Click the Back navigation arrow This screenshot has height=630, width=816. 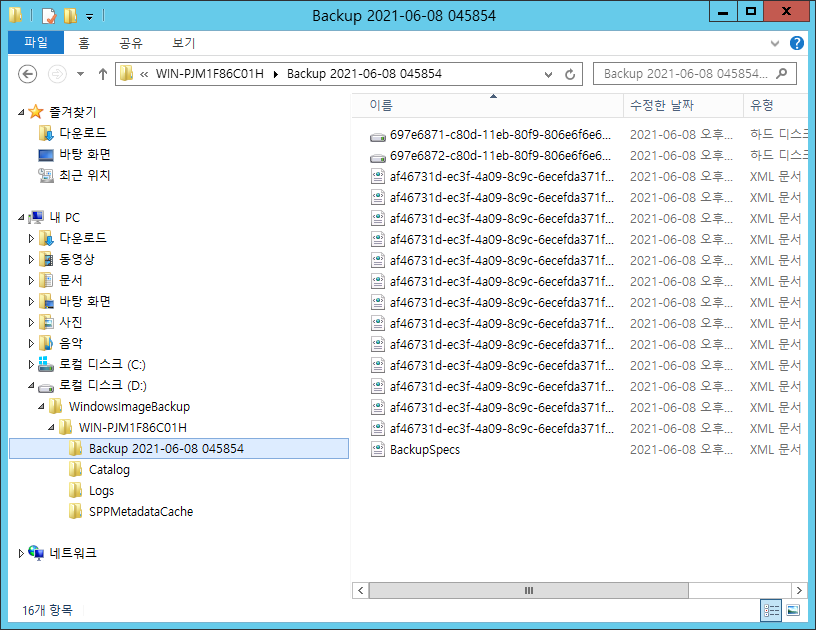click(28, 74)
